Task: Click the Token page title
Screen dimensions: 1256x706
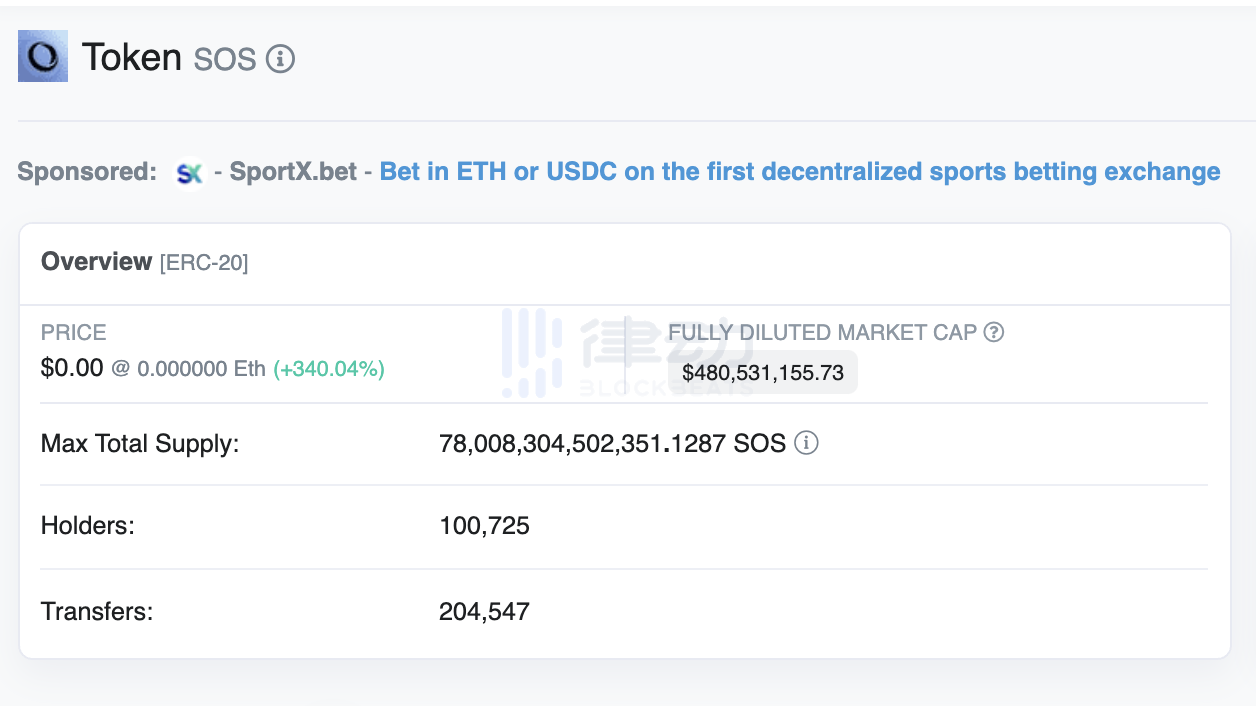Action: pyautogui.click(x=131, y=57)
